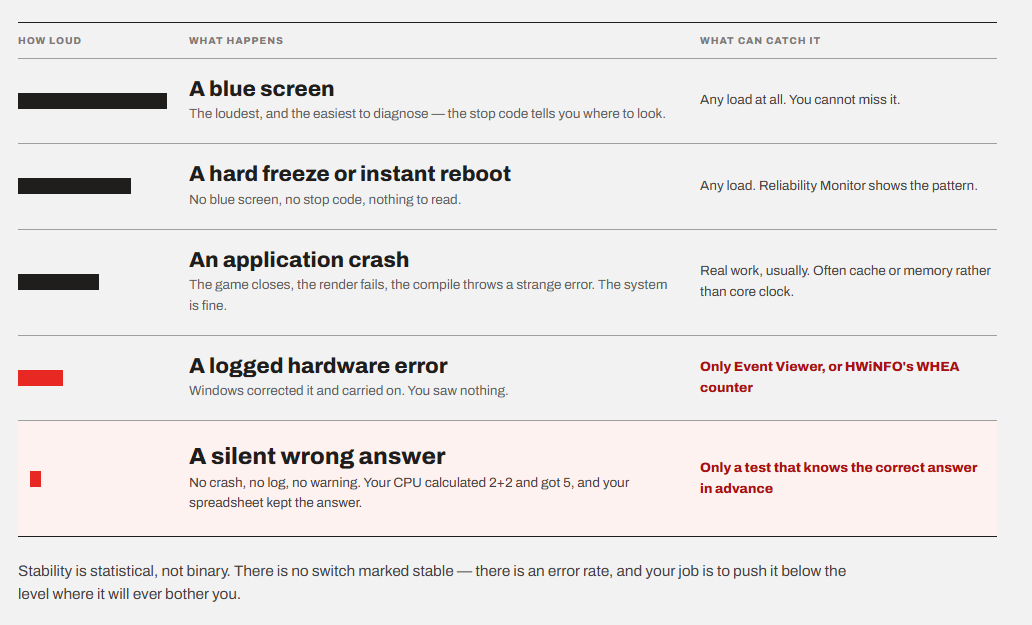The width and height of the screenshot is (1032, 625).
Task: Click the 'HOW LOUD' column header
Action: pyautogui.click(x=50, y=41)
